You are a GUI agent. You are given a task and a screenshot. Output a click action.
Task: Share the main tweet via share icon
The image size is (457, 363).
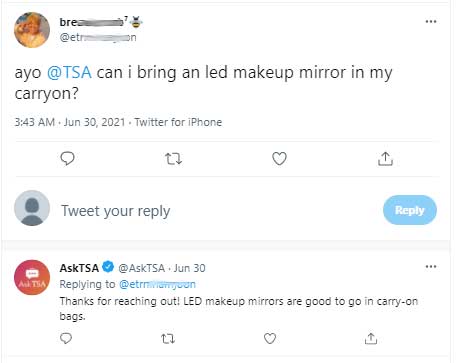point(385,159)
